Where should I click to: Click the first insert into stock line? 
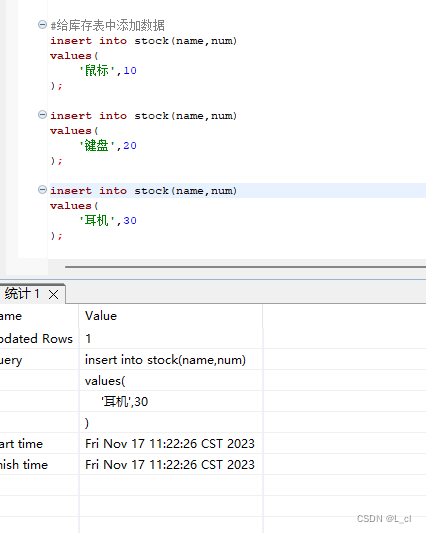[x=143, y=41]
